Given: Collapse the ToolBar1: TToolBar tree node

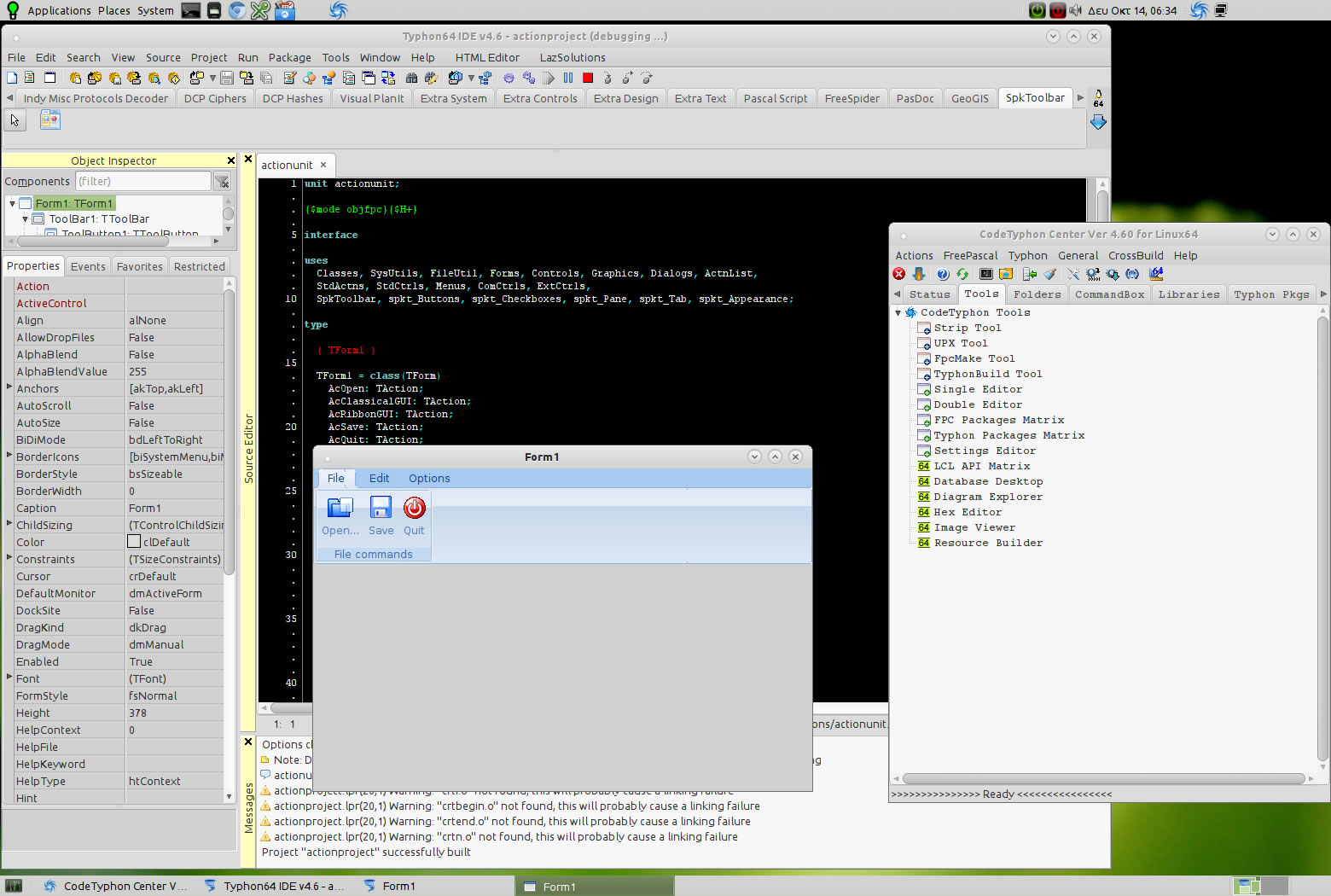Looking at the screenshot, I should coord(25,218).
